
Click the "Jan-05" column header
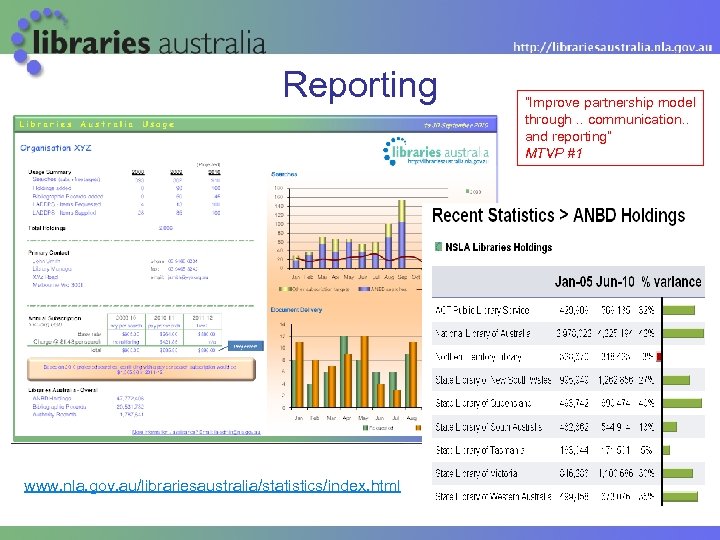pyautogui.click(x=573, y=281)
